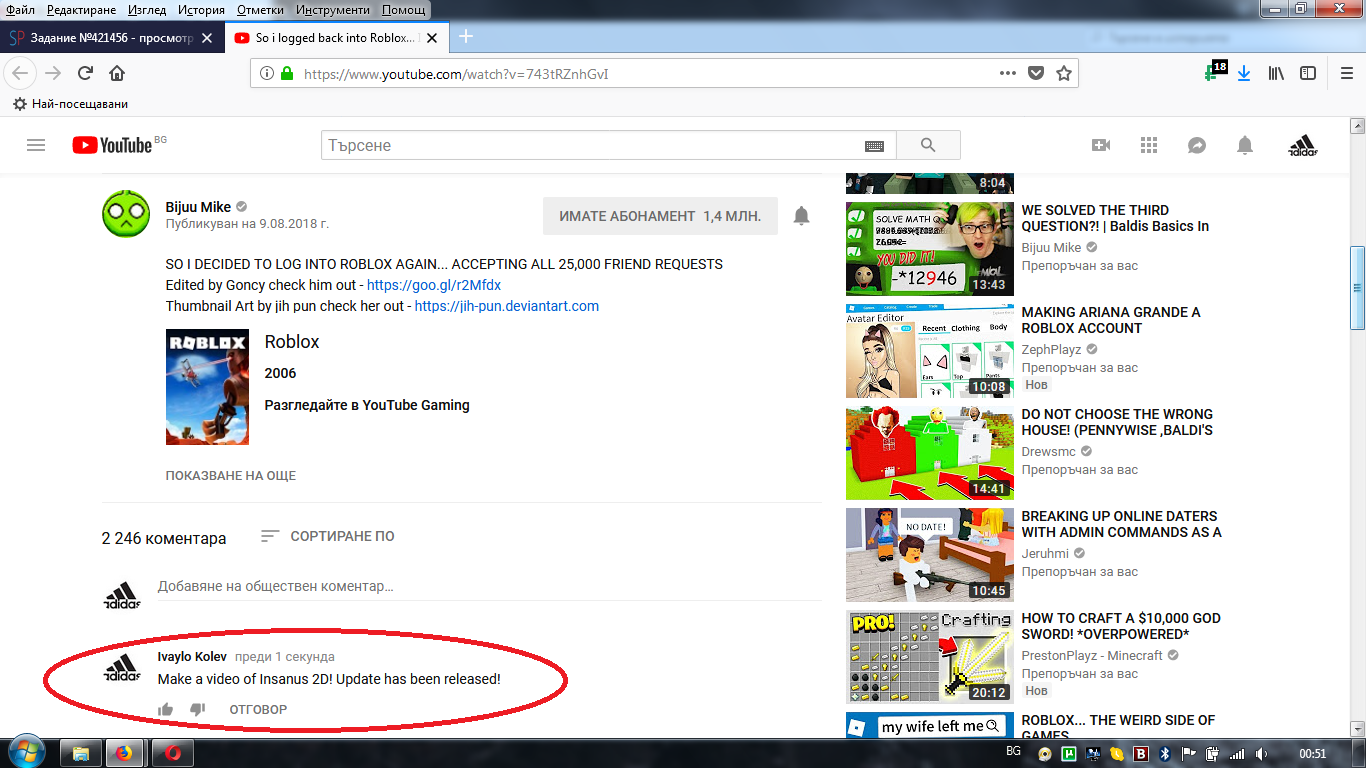Click the ИМАТЕ АБОНАМЕНТ subscription button

[660, 216]
